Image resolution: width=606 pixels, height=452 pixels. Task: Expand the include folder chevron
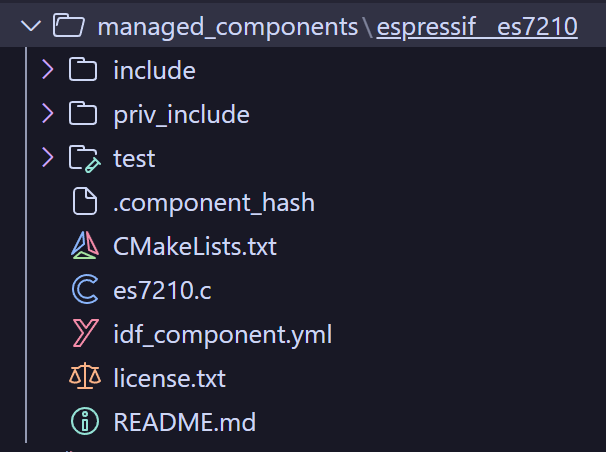point(46,70)
